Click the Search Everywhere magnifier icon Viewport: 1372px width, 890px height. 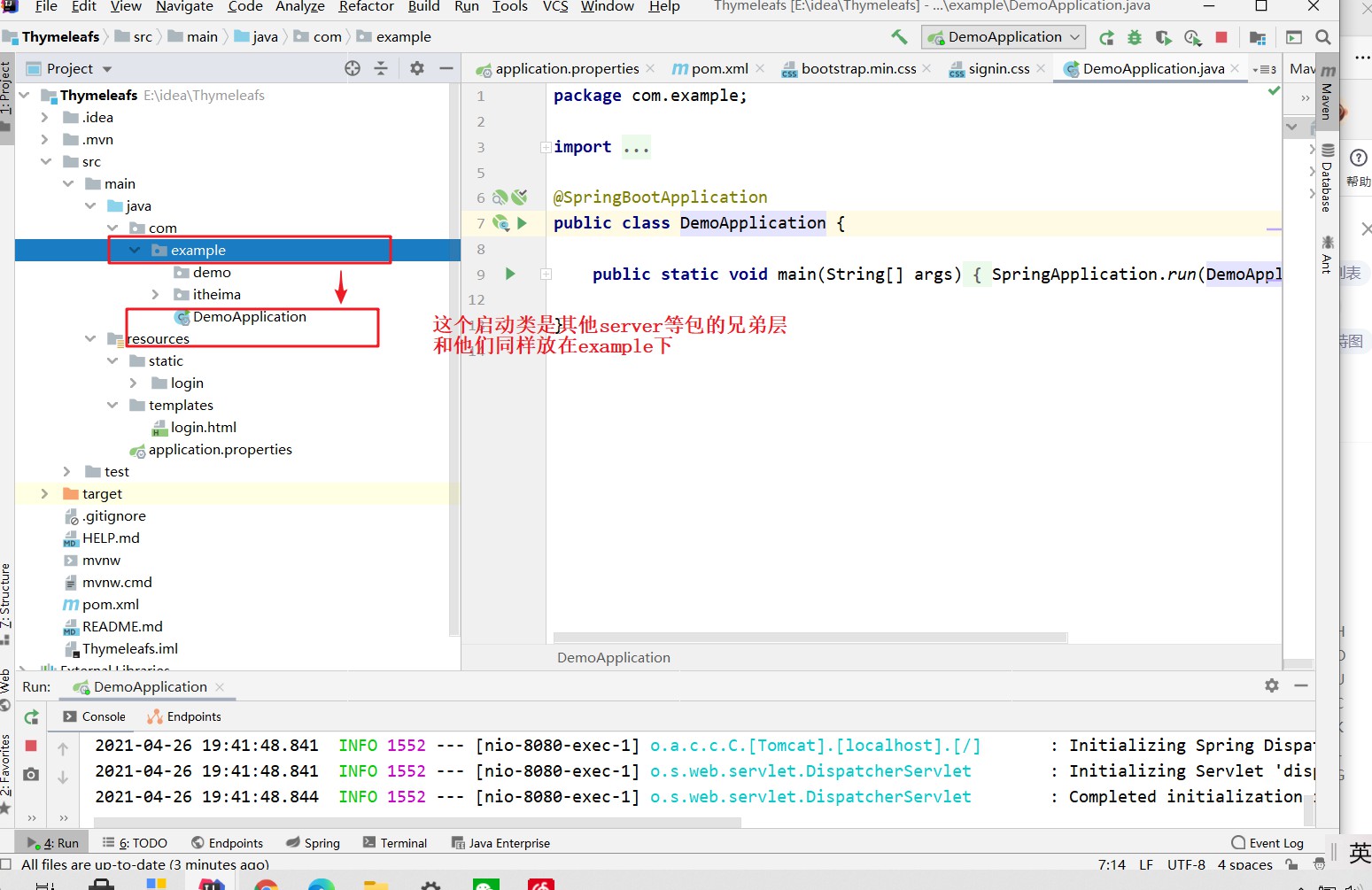(x=1322, y=37)
